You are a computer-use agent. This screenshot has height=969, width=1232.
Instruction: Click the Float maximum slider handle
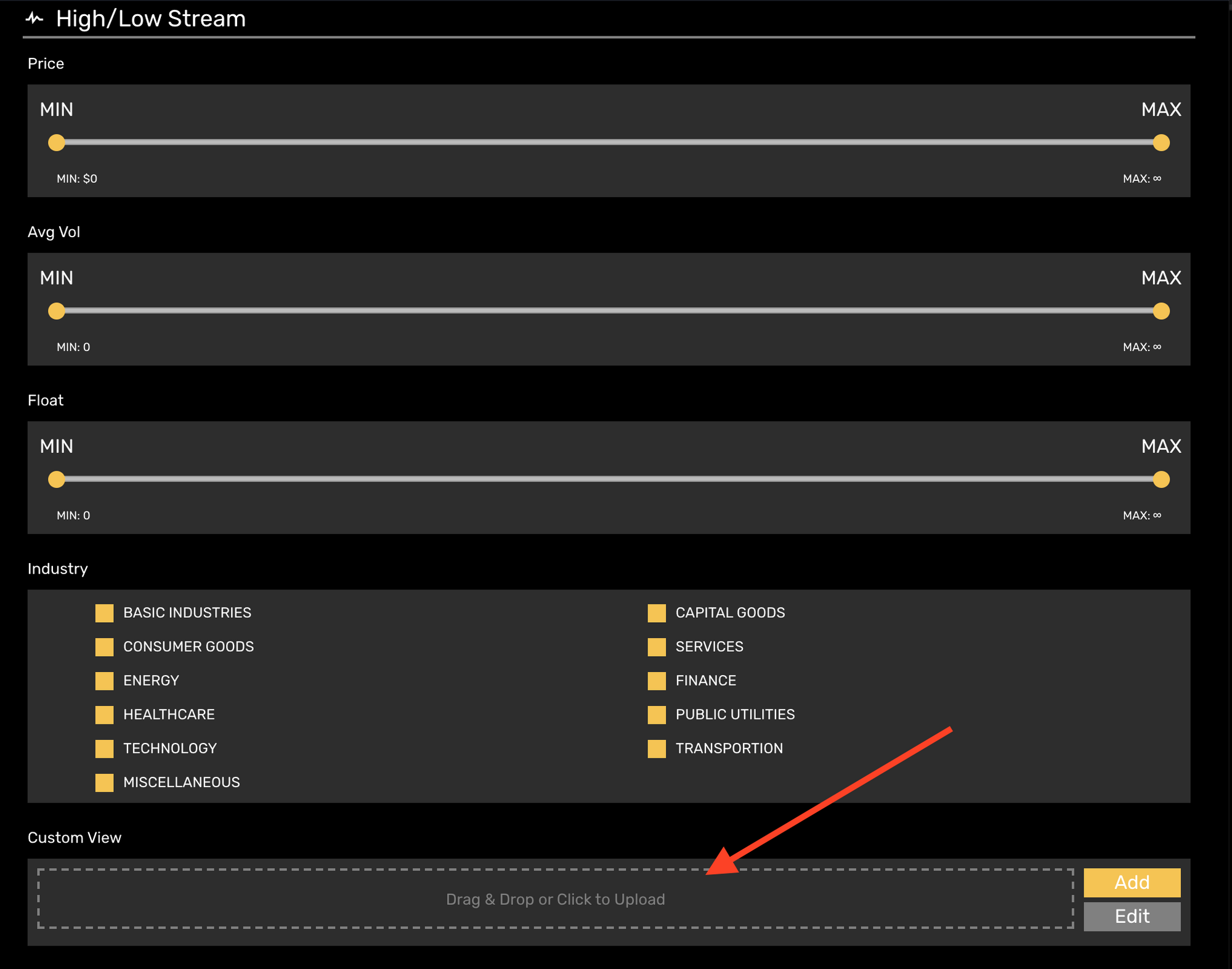[1161, 479]
